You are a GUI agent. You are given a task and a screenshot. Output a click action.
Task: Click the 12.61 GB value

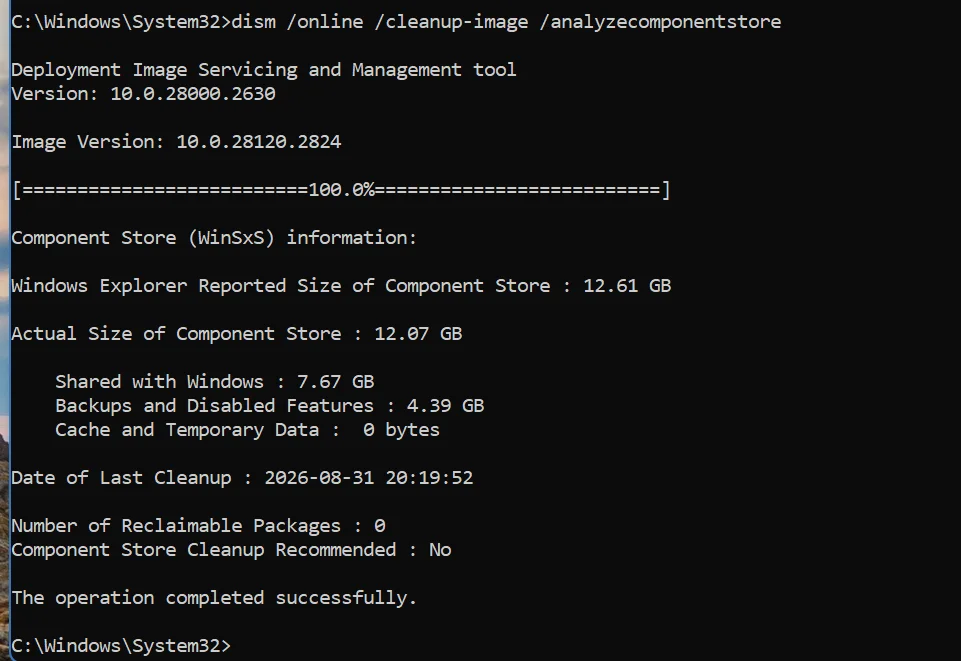click(627, 286)
